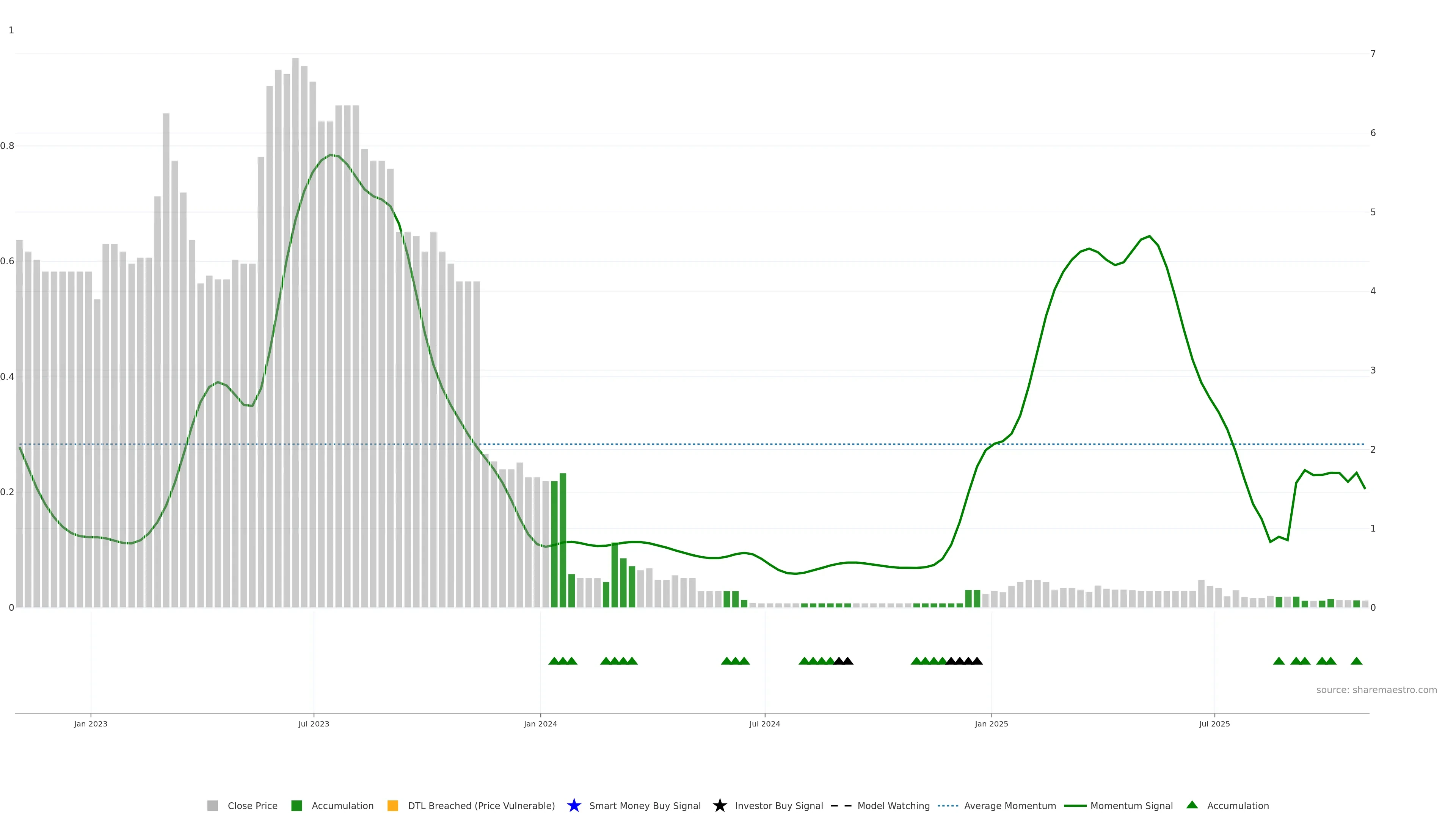The height and width of the screenshot is (819, 1456).
Task: Click the dotted Average Momentum legend line
Action: tap(948, 805)
